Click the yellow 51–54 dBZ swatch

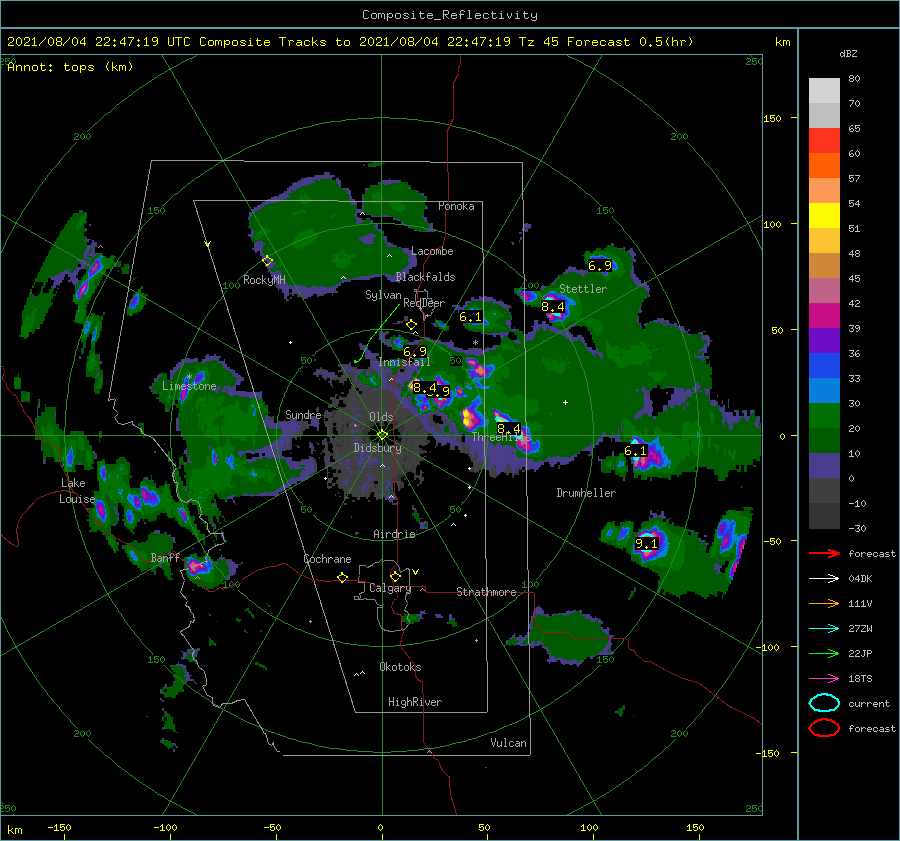(824, 216)
